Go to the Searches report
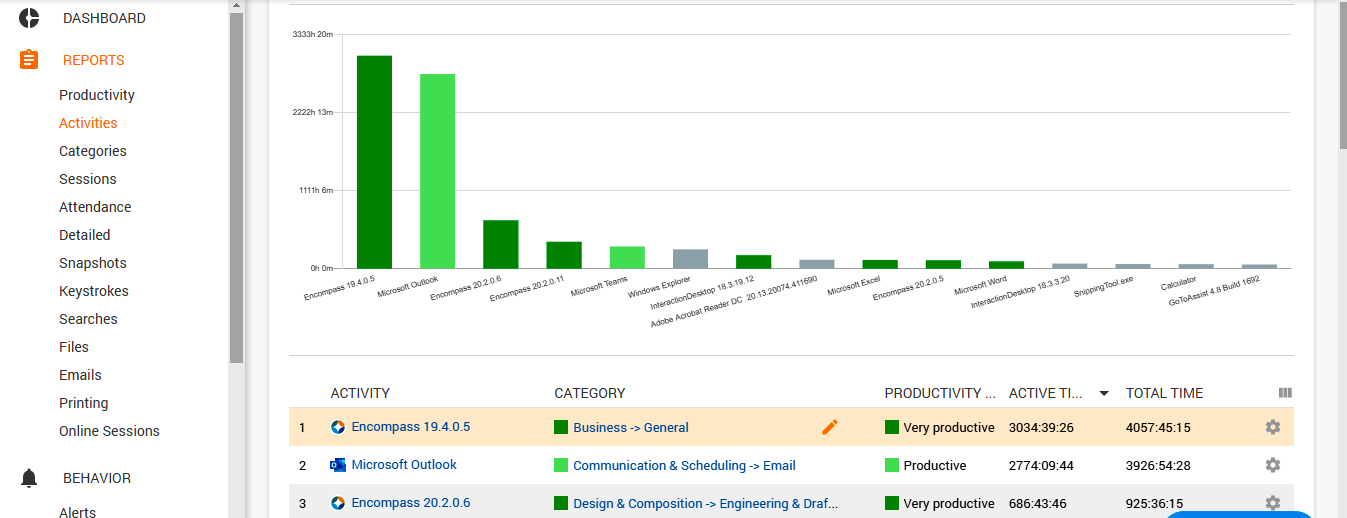This screenshot has width=1347, height=518. tap(88, 319)
